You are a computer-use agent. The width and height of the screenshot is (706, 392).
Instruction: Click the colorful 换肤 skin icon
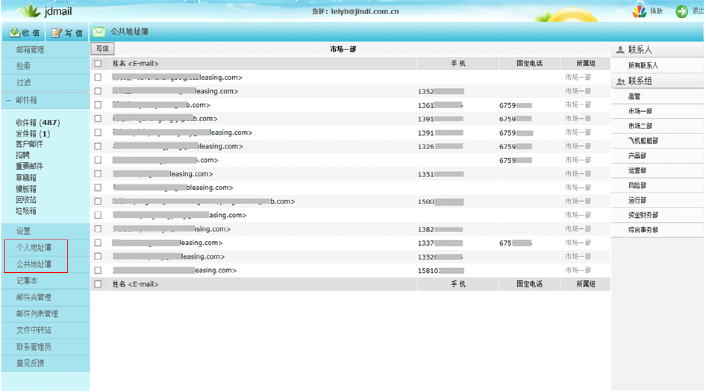coord(639,11)
